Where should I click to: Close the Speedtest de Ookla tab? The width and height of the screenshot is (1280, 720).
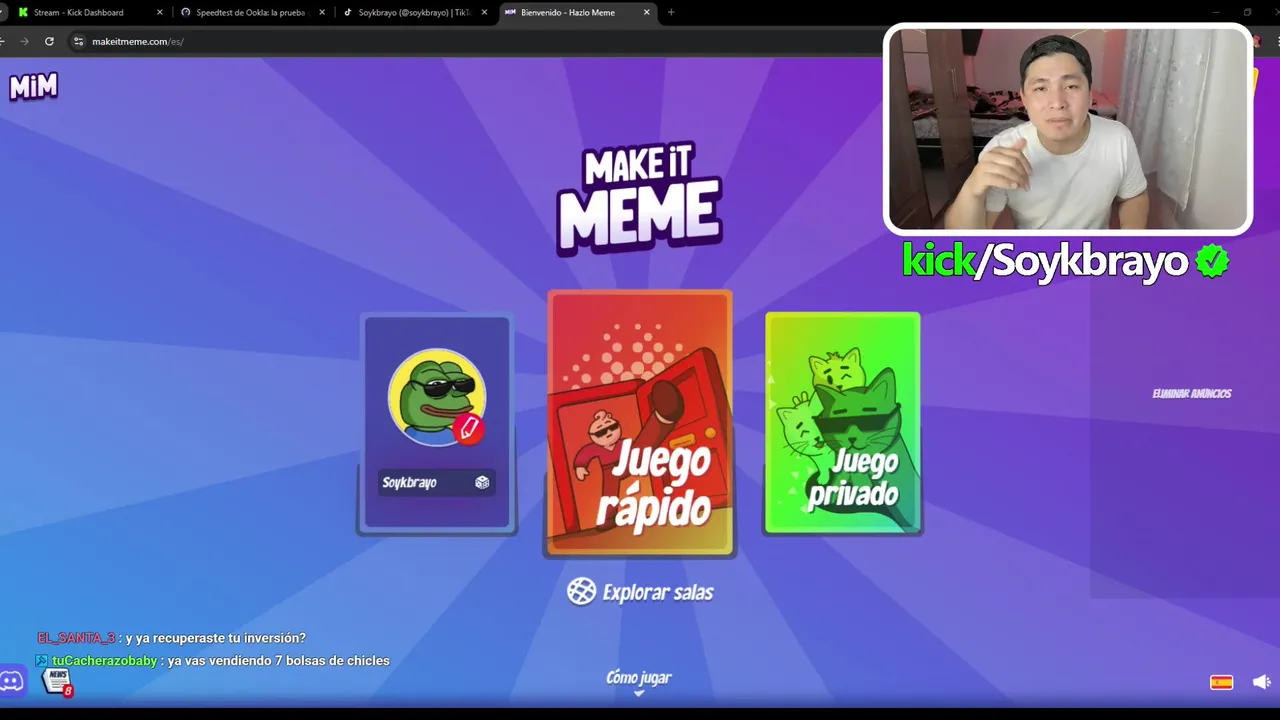(x=322, y=12)
